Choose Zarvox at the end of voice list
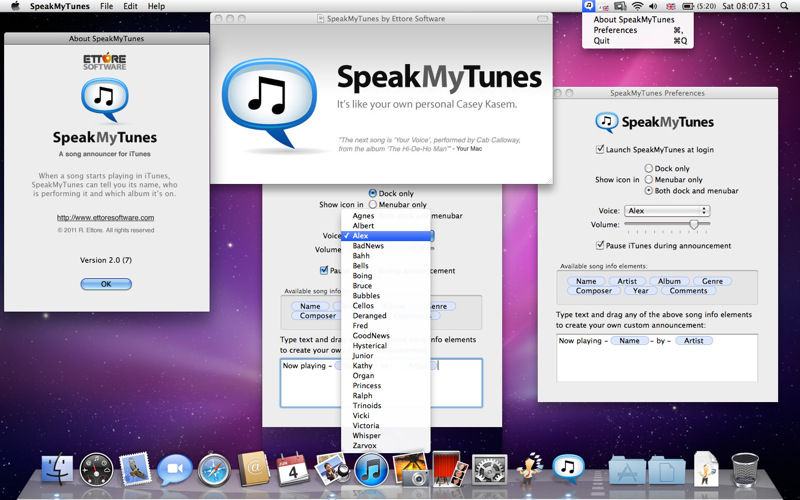 (386, 445)
